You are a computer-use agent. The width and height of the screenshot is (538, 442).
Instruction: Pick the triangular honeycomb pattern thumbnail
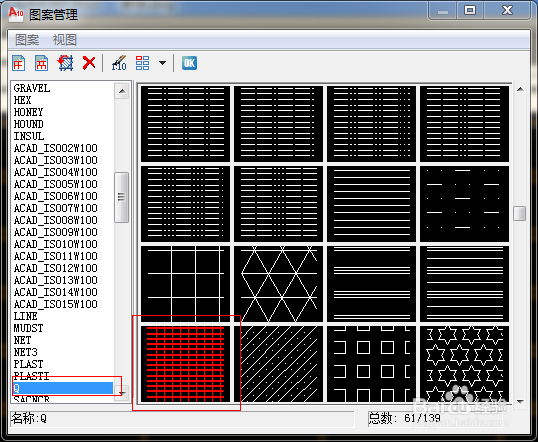pos(279,284)
